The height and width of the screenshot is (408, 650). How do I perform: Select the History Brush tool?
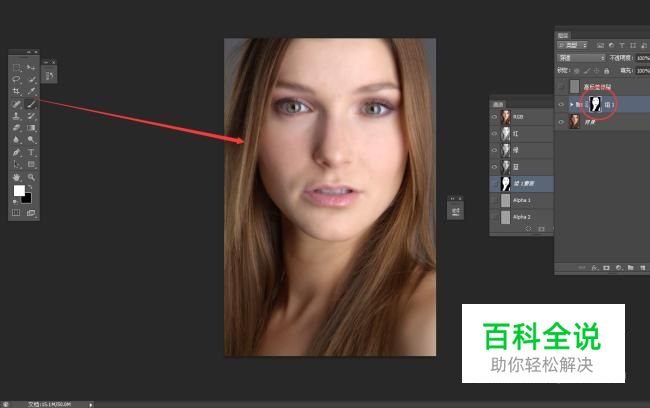[x=31, y=116]
